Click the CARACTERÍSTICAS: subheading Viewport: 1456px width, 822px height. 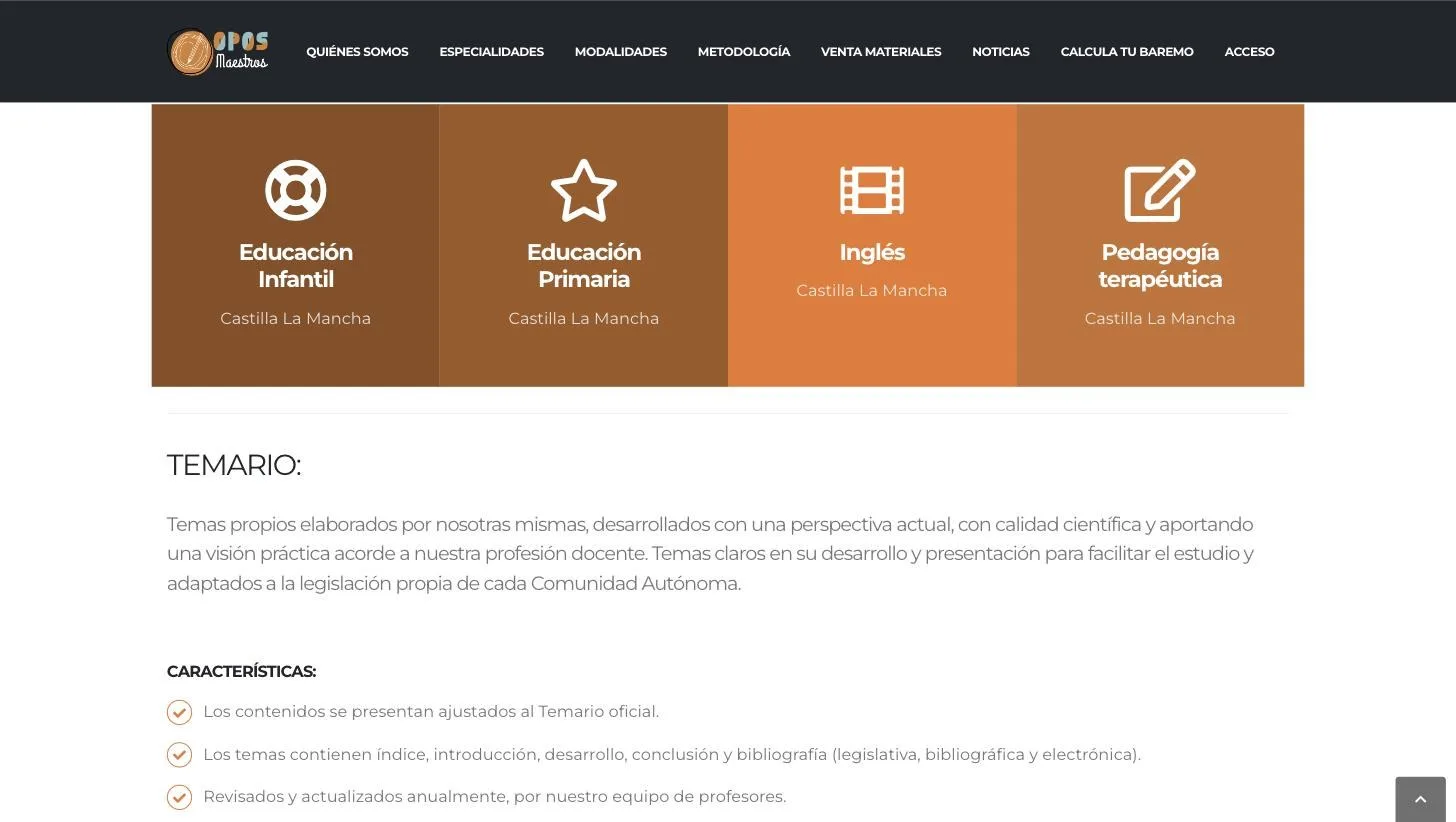point(241,671)
